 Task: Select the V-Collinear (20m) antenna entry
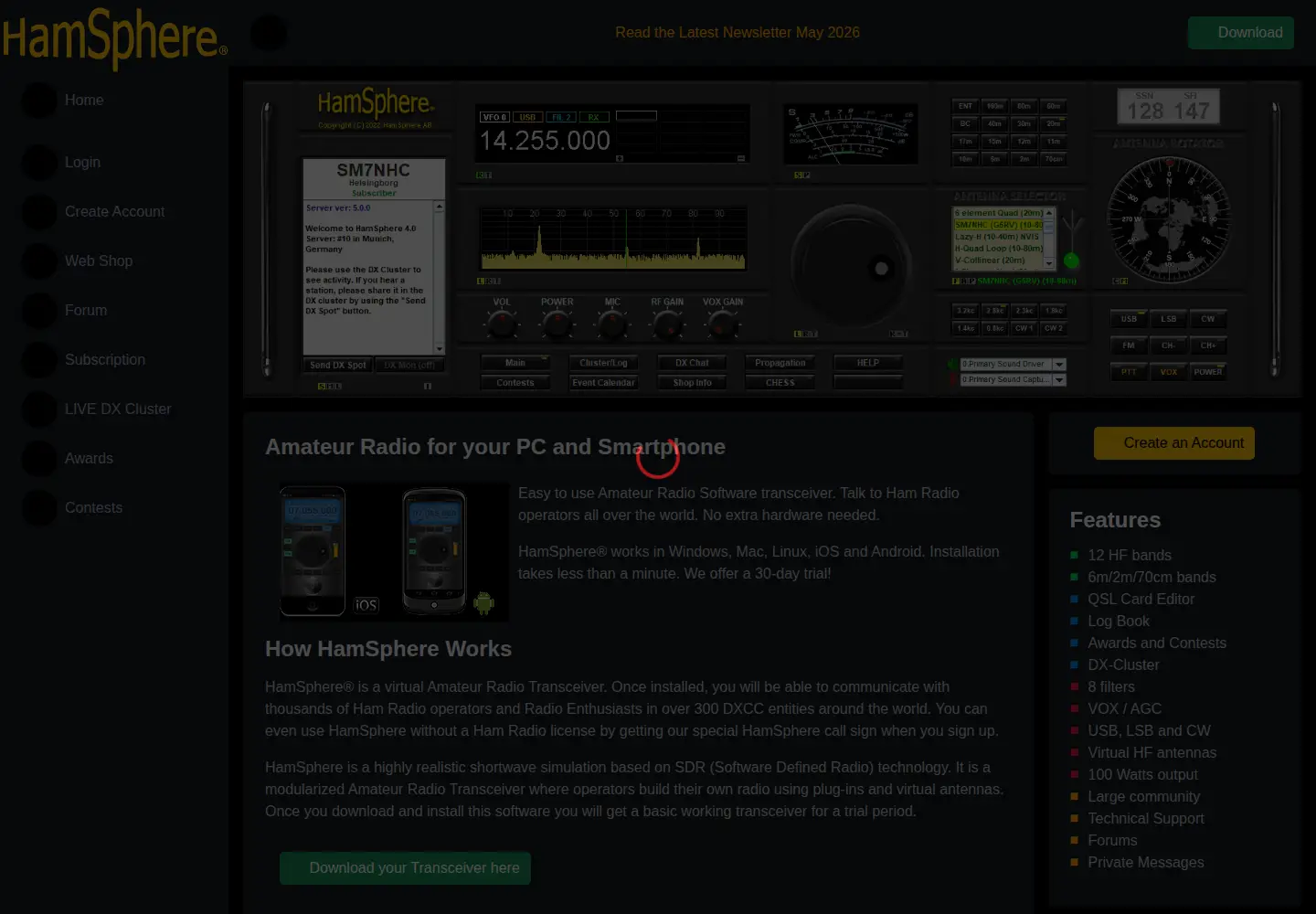(998, 260)
